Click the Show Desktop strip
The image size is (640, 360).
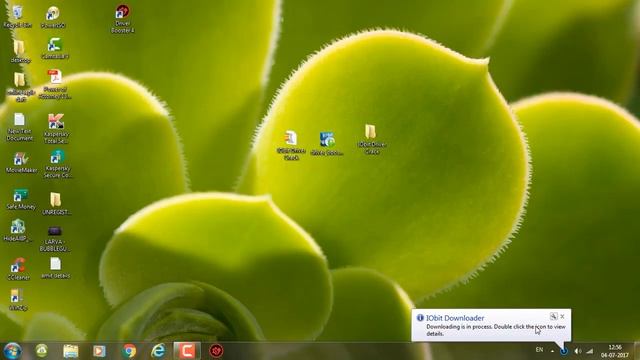(x=637, y=351)
